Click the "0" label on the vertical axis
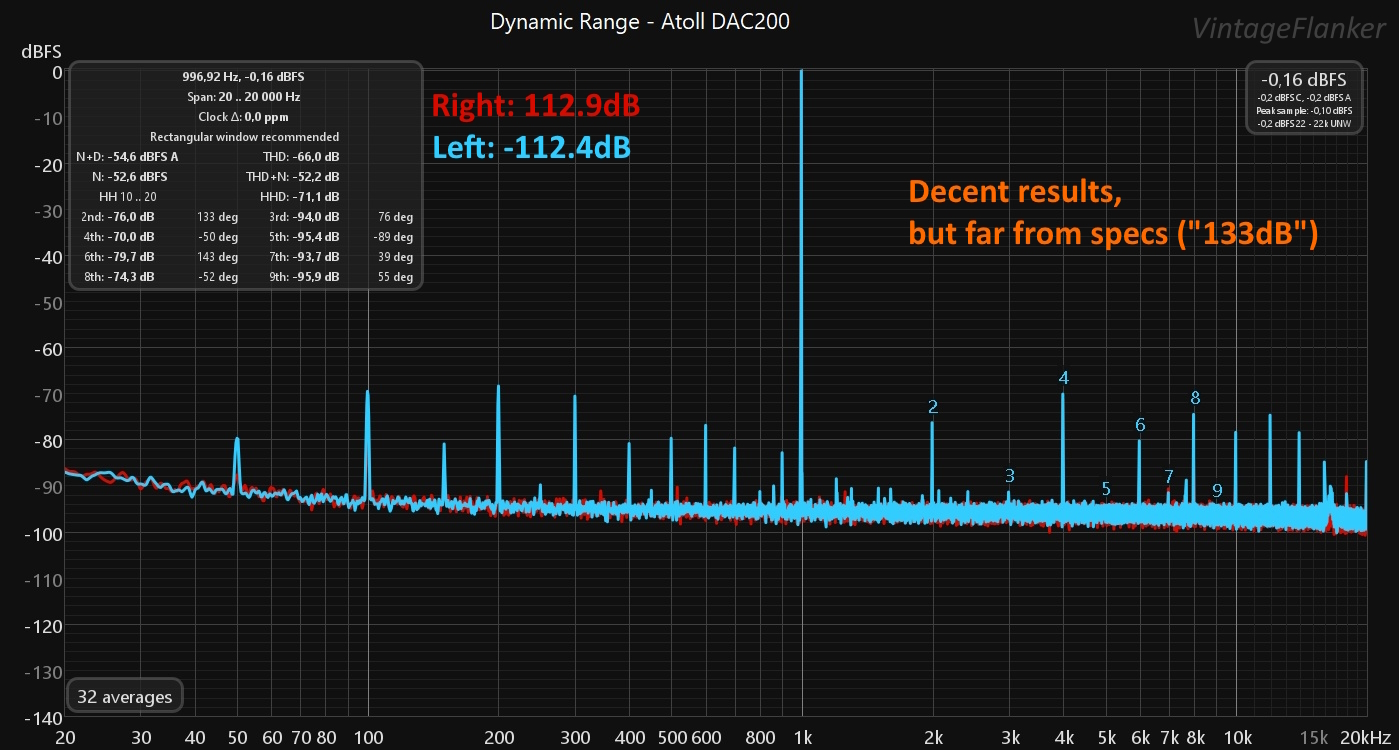The width and height of the screenshot is (1399, 750). pos(57,72)
